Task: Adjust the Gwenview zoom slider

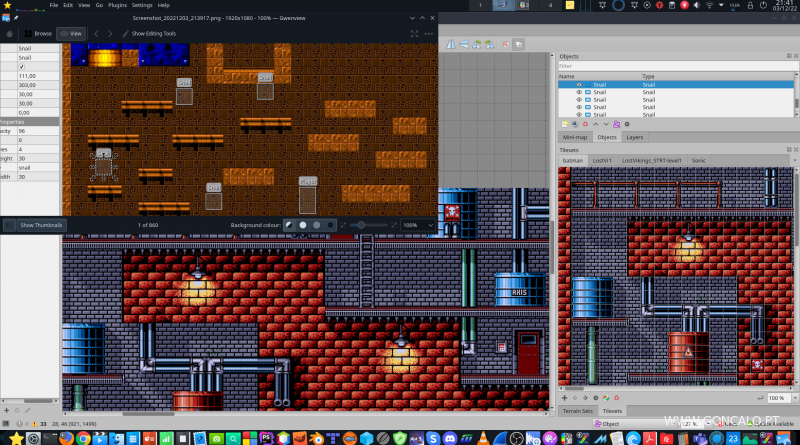Action: click(x=368, y=225)
